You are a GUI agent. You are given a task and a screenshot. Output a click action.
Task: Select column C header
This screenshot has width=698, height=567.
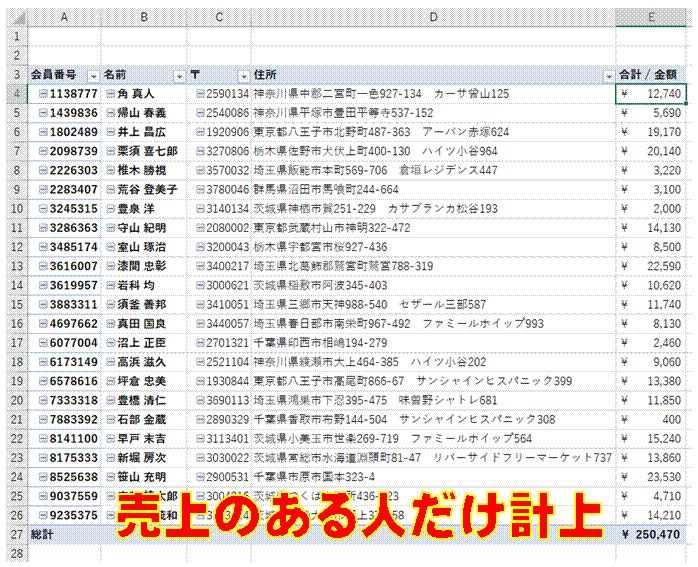(219, 17)
